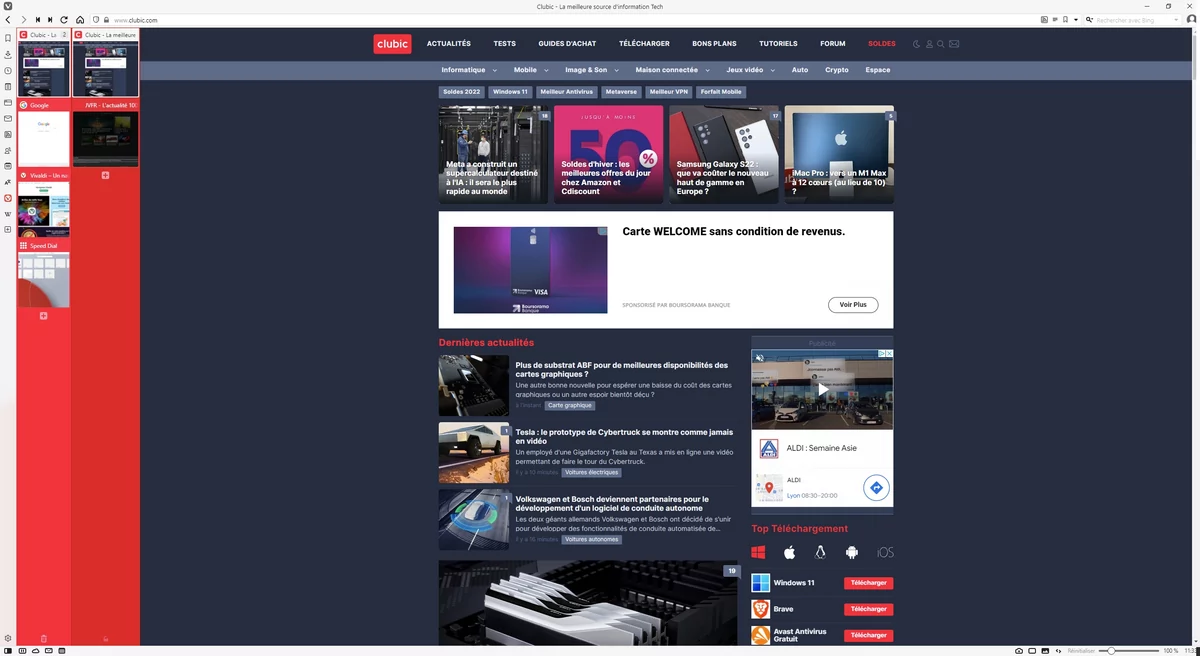Toggle Clubic dark mode moon icon
Image resolution: width=1200 pixels, height=656 pixels.
tap(916, 44)
